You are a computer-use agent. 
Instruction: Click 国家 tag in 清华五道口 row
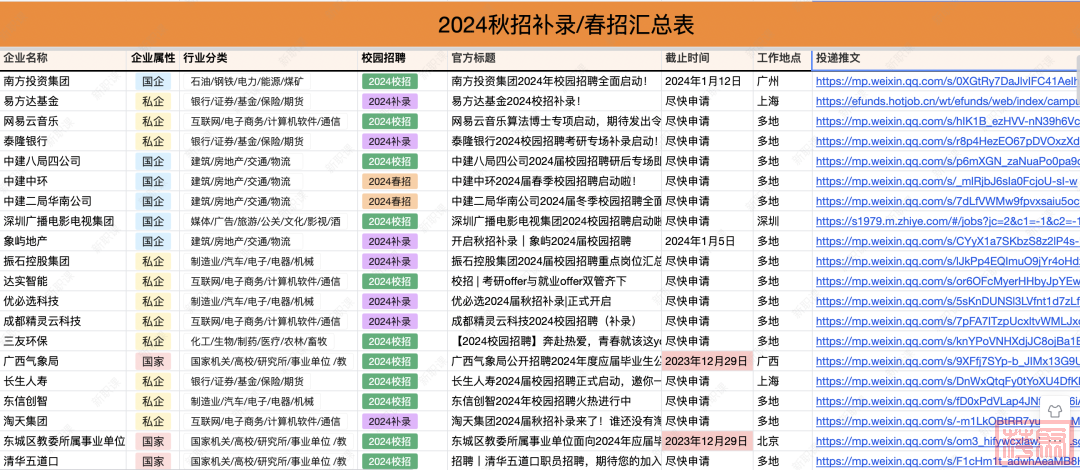coord(153,461)
